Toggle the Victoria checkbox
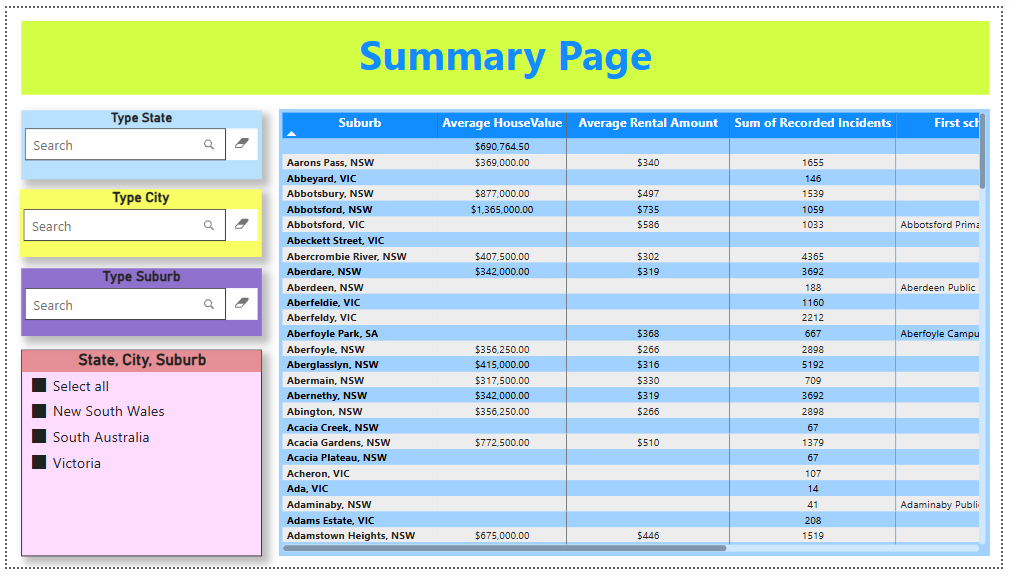 pos(39,463)
